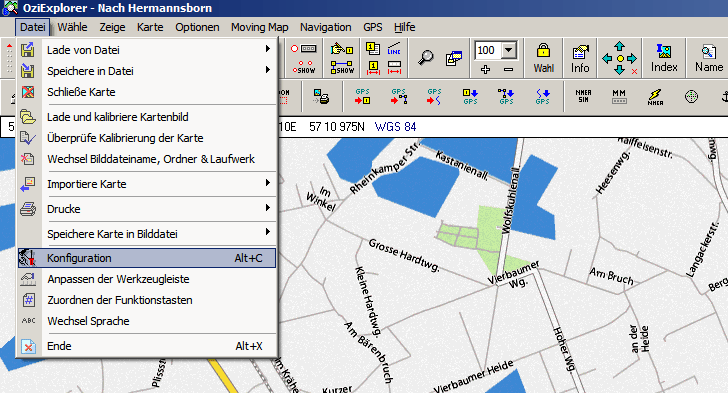The width and height of the screenshot is (728, 393).
Task: Select Lade und kalibriere Kartenbild
Action: 147,117
